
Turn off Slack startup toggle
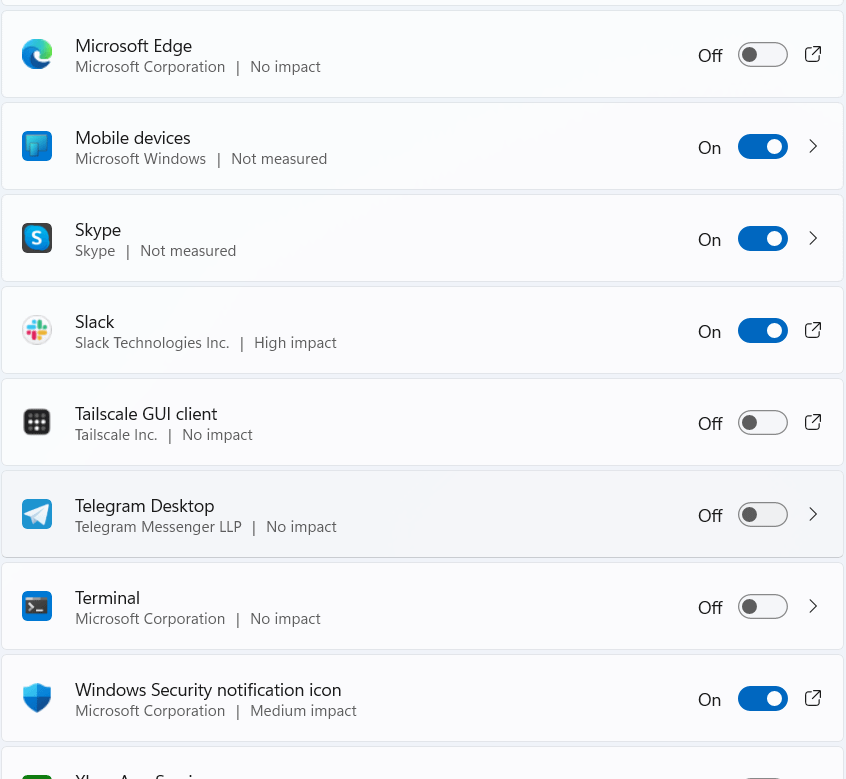[762, 331]
